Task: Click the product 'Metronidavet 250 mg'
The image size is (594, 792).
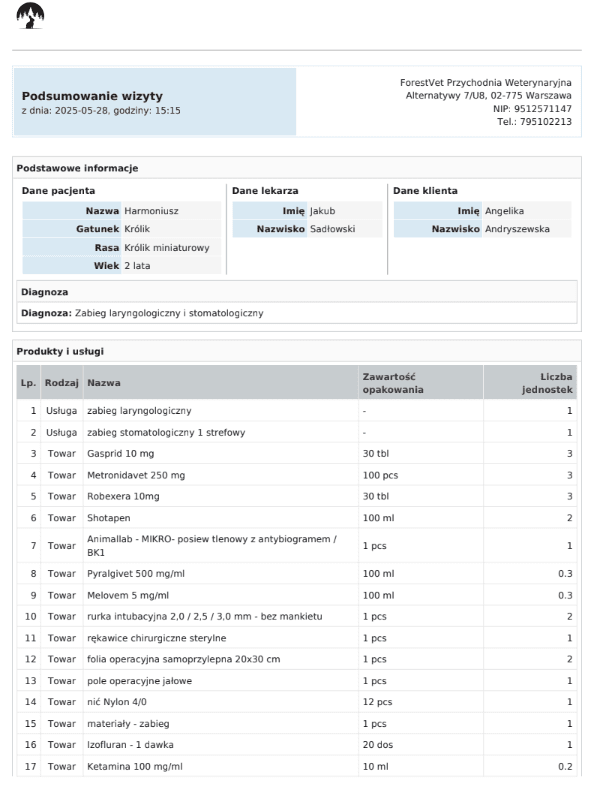Action: (136, 475)
